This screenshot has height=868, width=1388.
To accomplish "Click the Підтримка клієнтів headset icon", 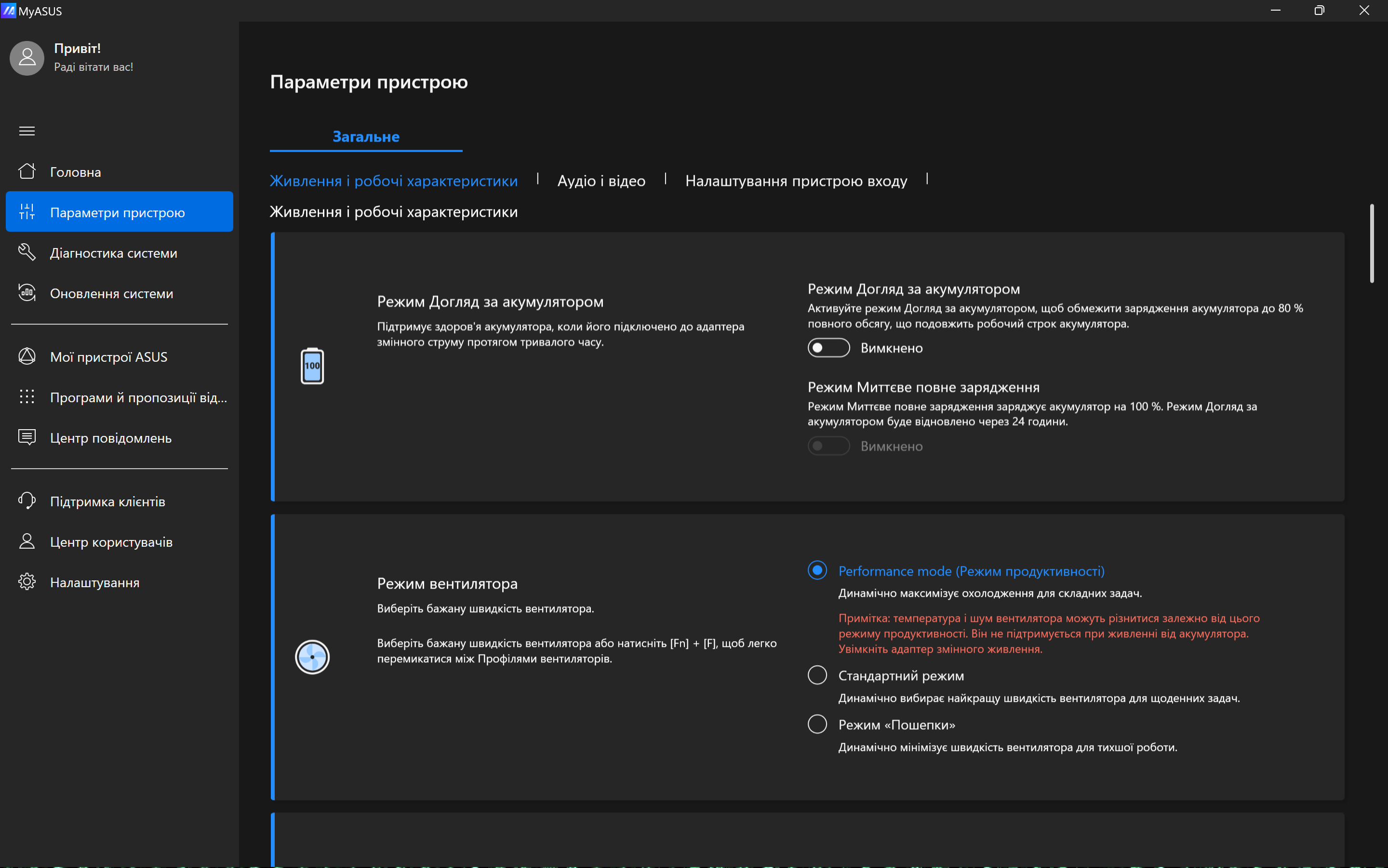I will point(27,500).
